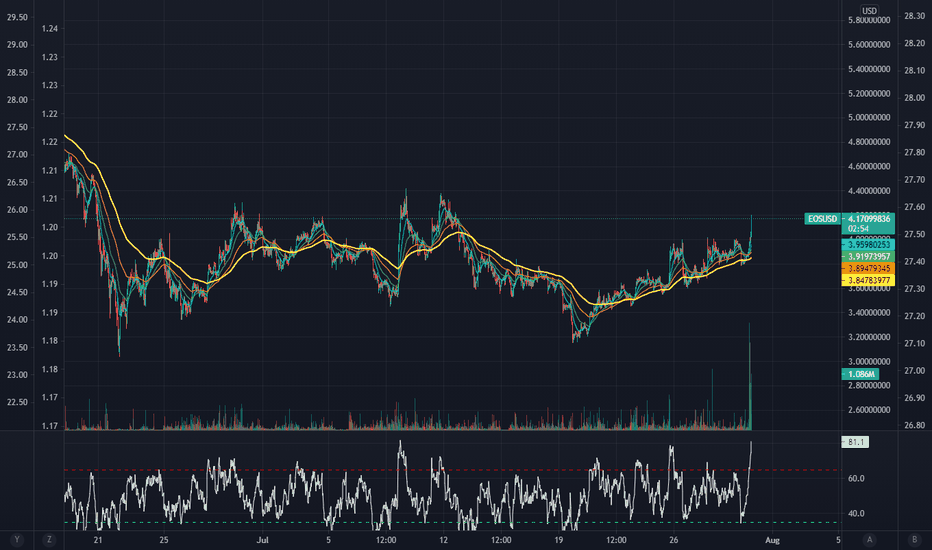Click the 1.24 inner left scale value

tap(50, 29)
